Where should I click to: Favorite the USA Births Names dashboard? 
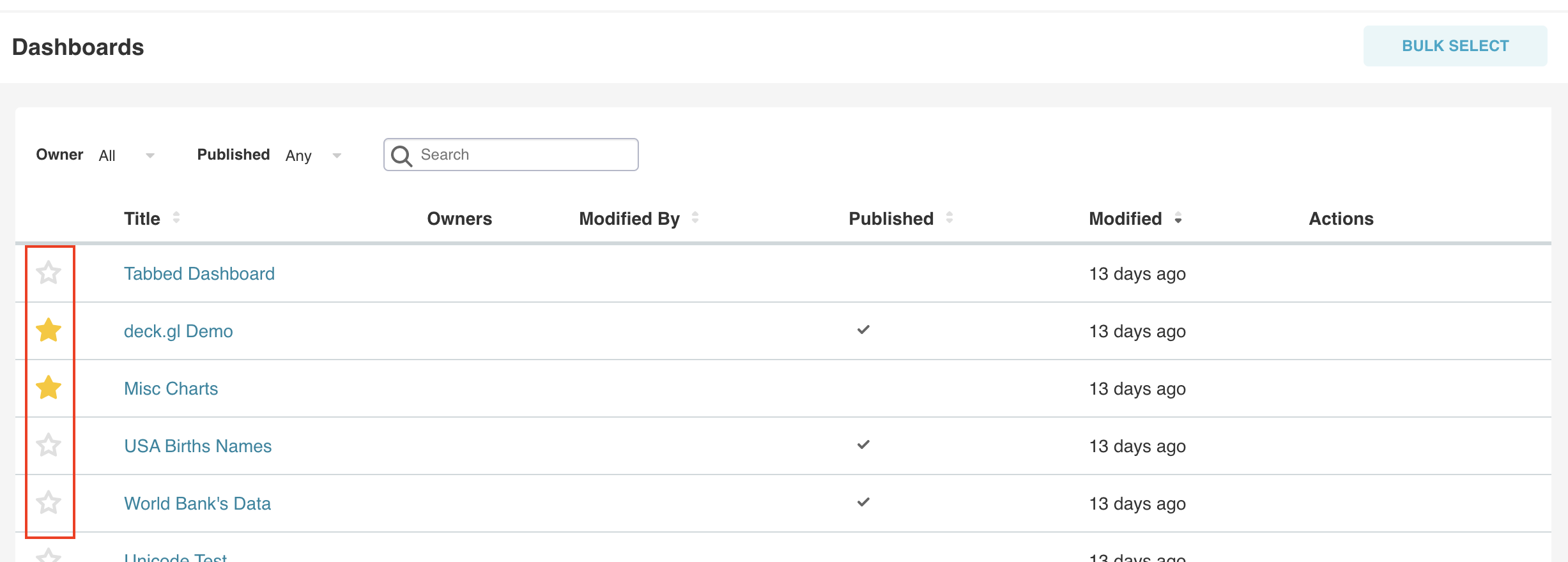pyautogui.click(x=49, y=445)
